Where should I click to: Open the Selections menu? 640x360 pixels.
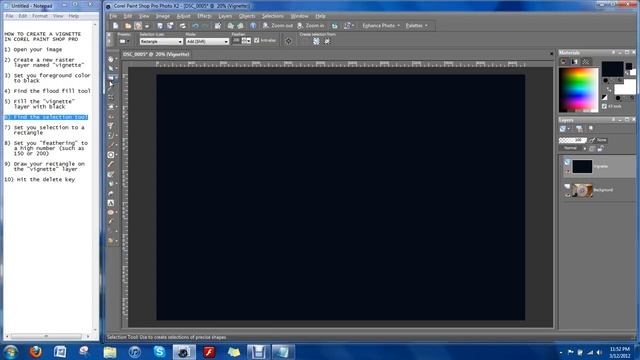(273, 16)
